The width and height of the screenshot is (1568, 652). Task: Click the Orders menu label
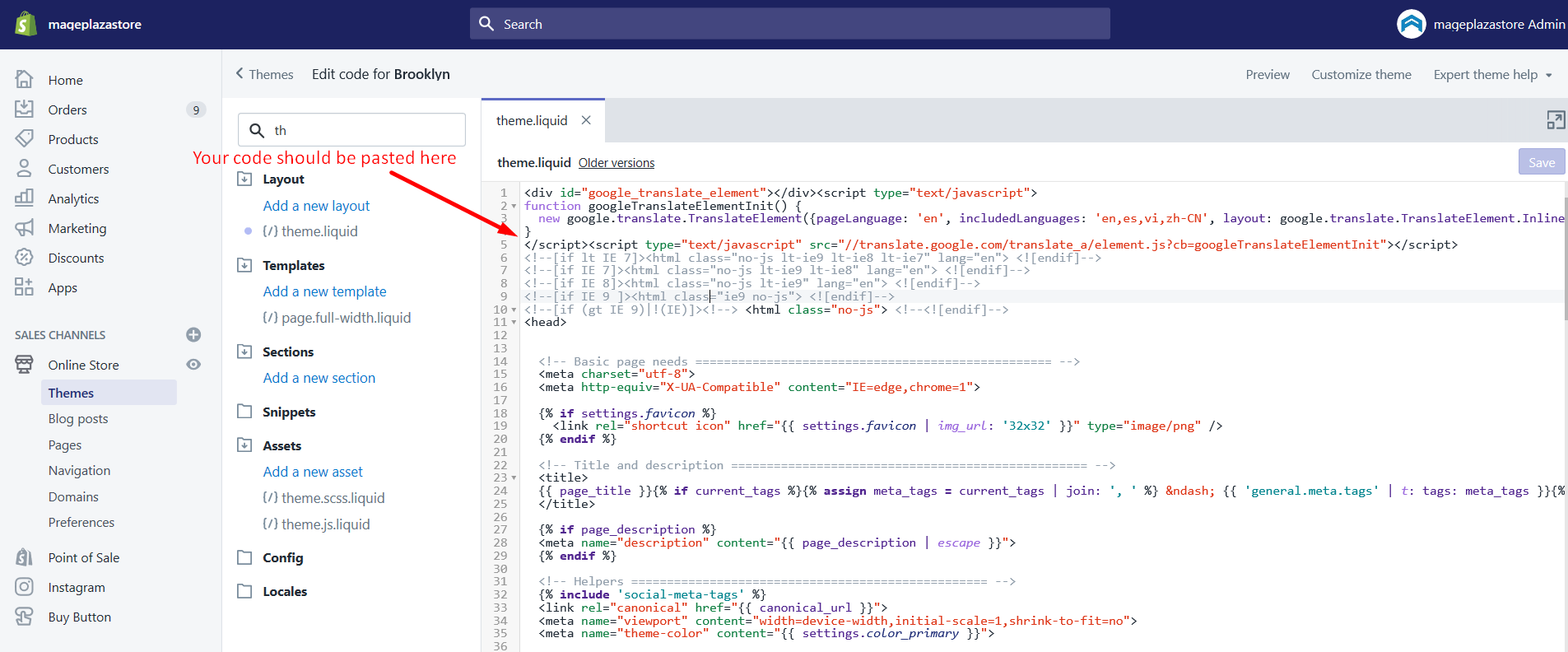[67, 109]
